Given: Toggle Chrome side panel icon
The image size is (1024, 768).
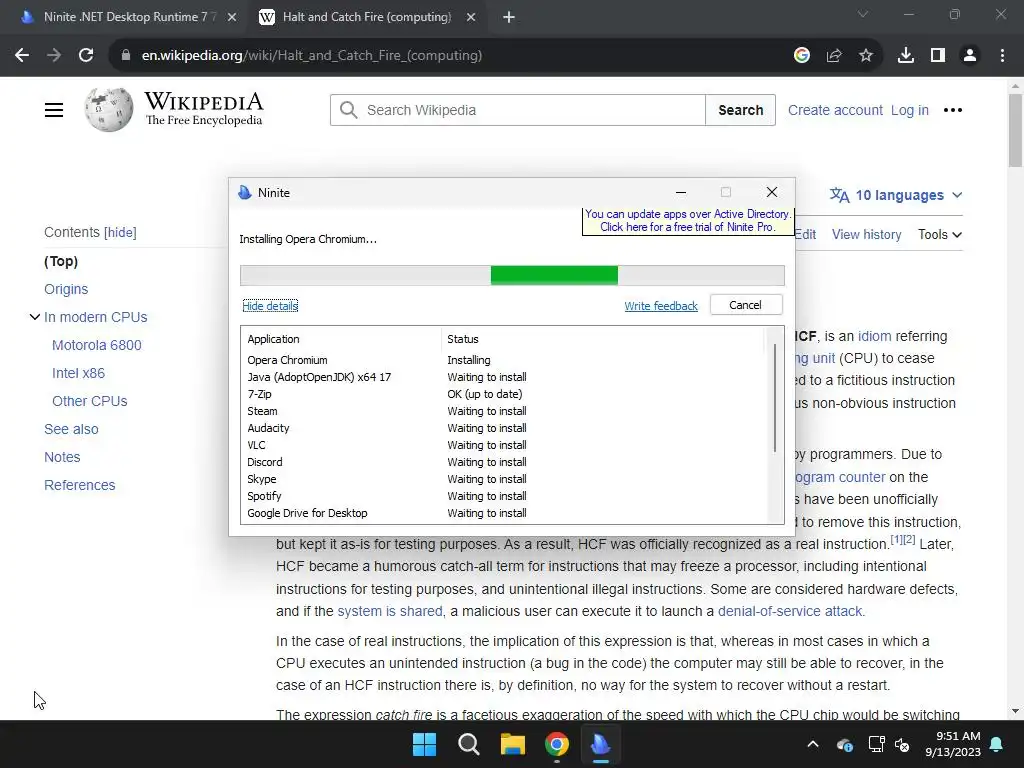Looking at the screenshot, I should coord(938,56).
